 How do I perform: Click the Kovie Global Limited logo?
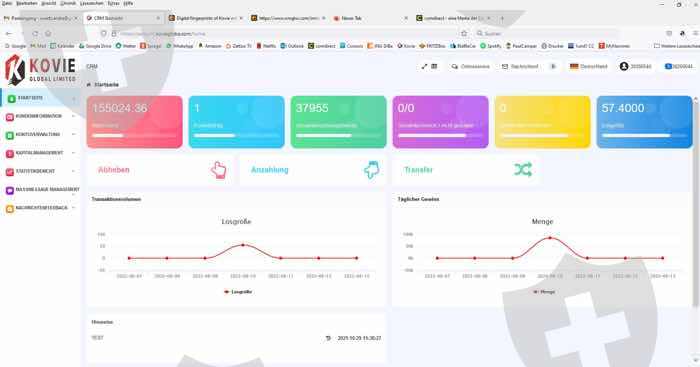click(x=40, y=70)
